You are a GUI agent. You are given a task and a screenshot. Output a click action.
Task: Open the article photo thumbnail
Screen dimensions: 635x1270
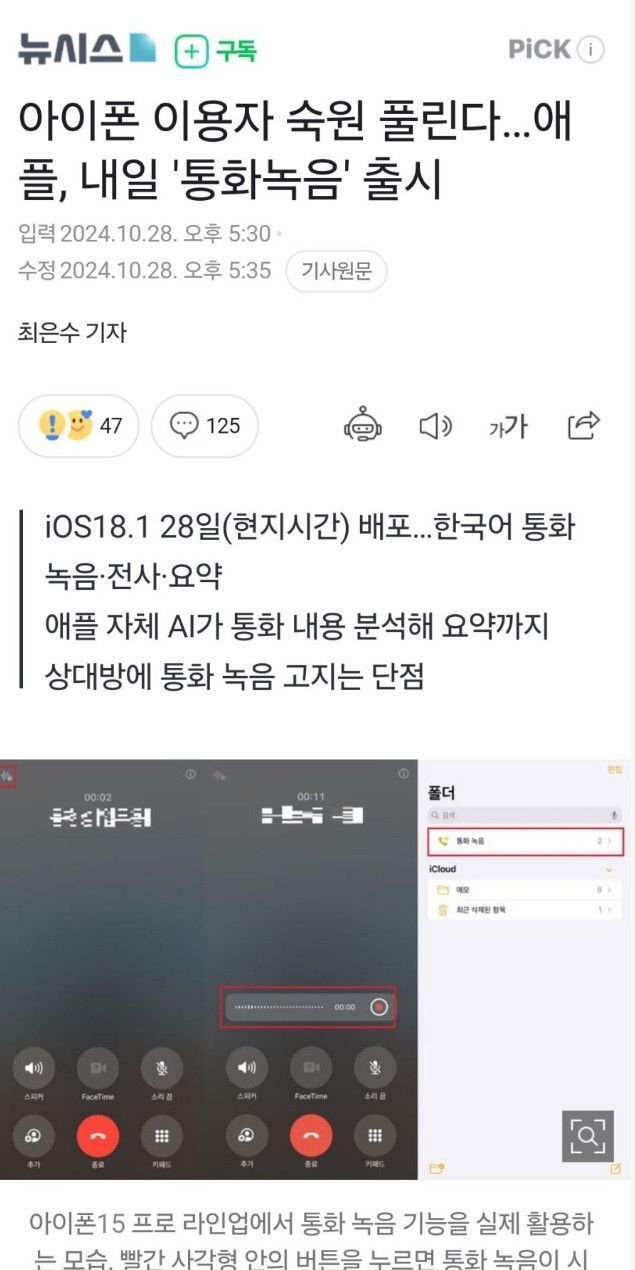pos(317,968)
